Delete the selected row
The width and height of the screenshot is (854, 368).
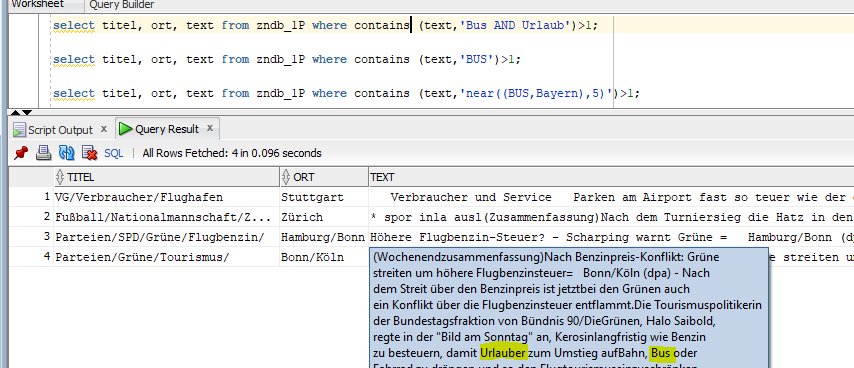point(89,153)
